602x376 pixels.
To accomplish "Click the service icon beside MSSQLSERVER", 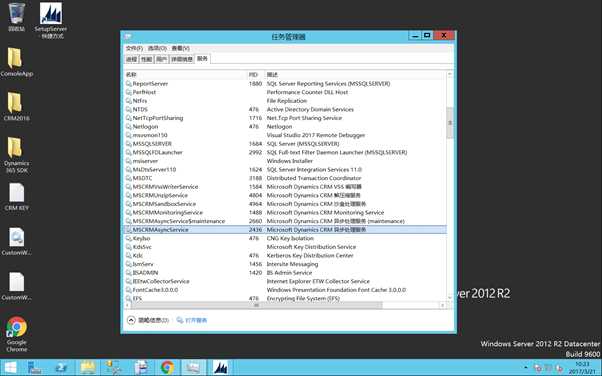I will [x=129, y=144].
